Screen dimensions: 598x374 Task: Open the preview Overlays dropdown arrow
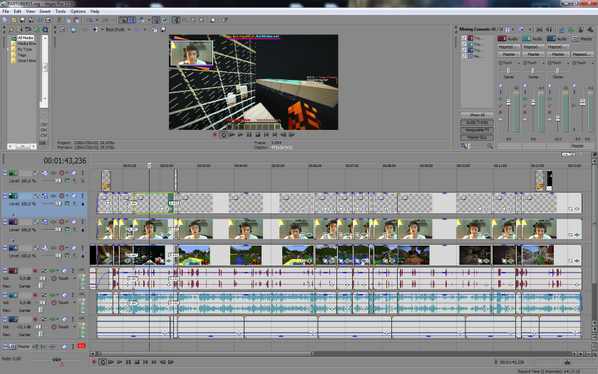[145, 29]
